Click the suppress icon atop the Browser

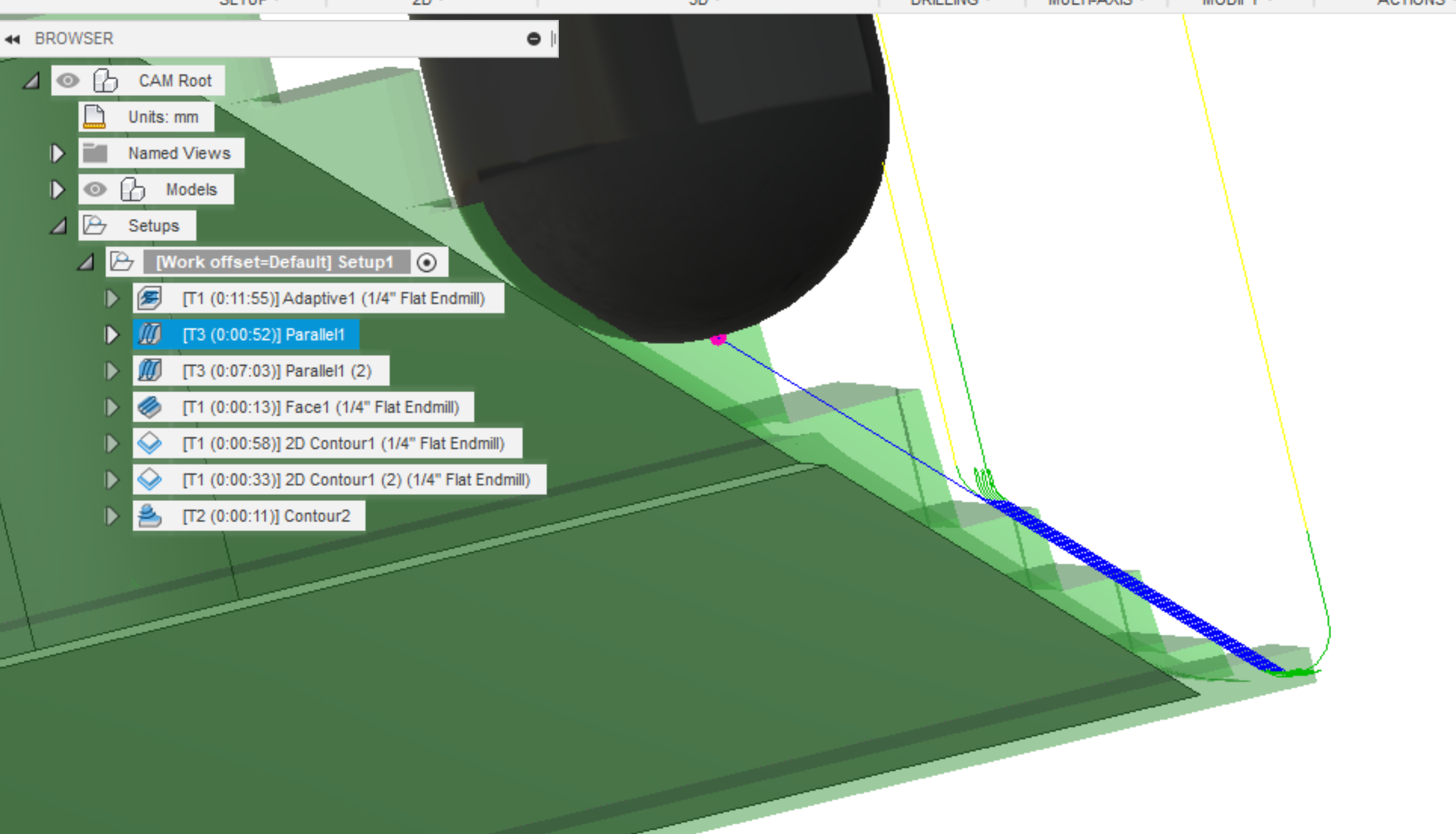(x=534, y=39)
